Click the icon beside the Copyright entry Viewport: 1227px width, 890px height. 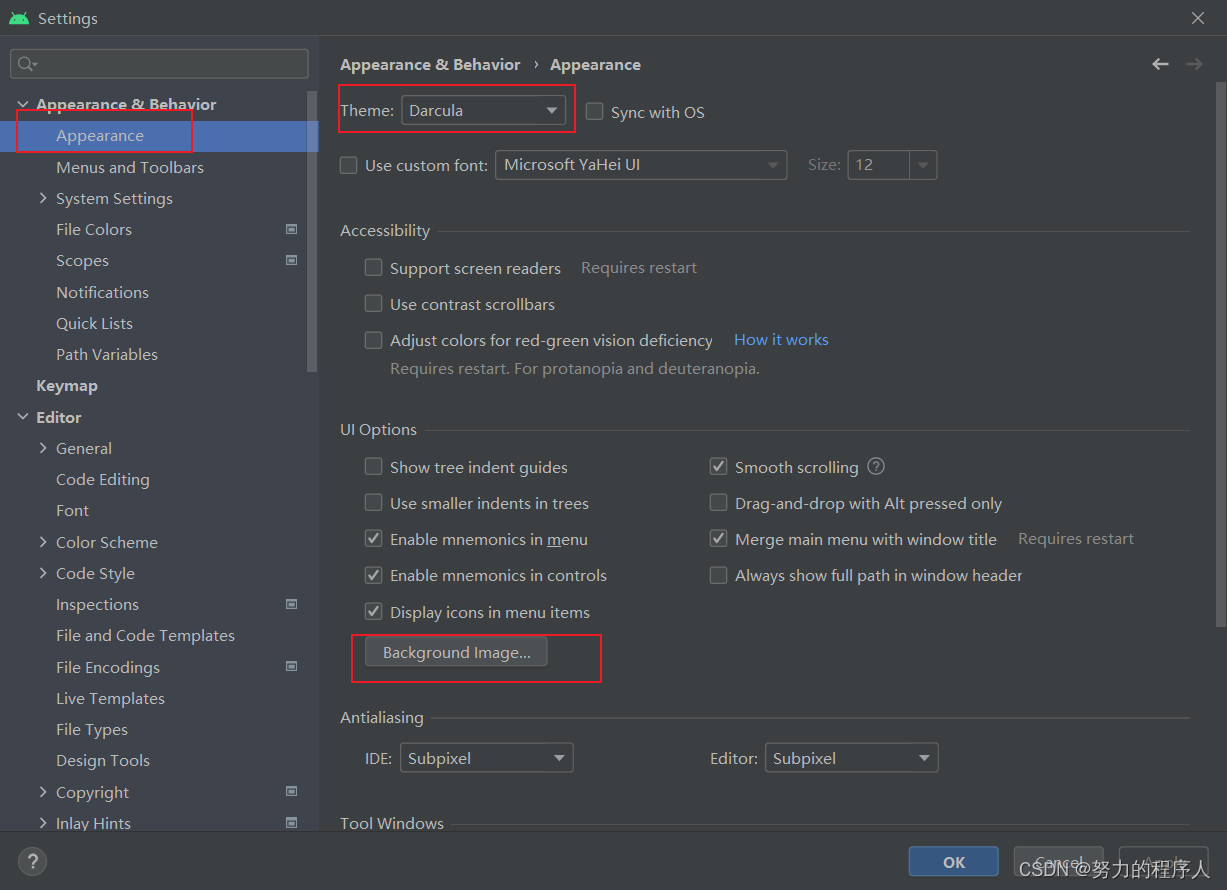tap(291, 791)
